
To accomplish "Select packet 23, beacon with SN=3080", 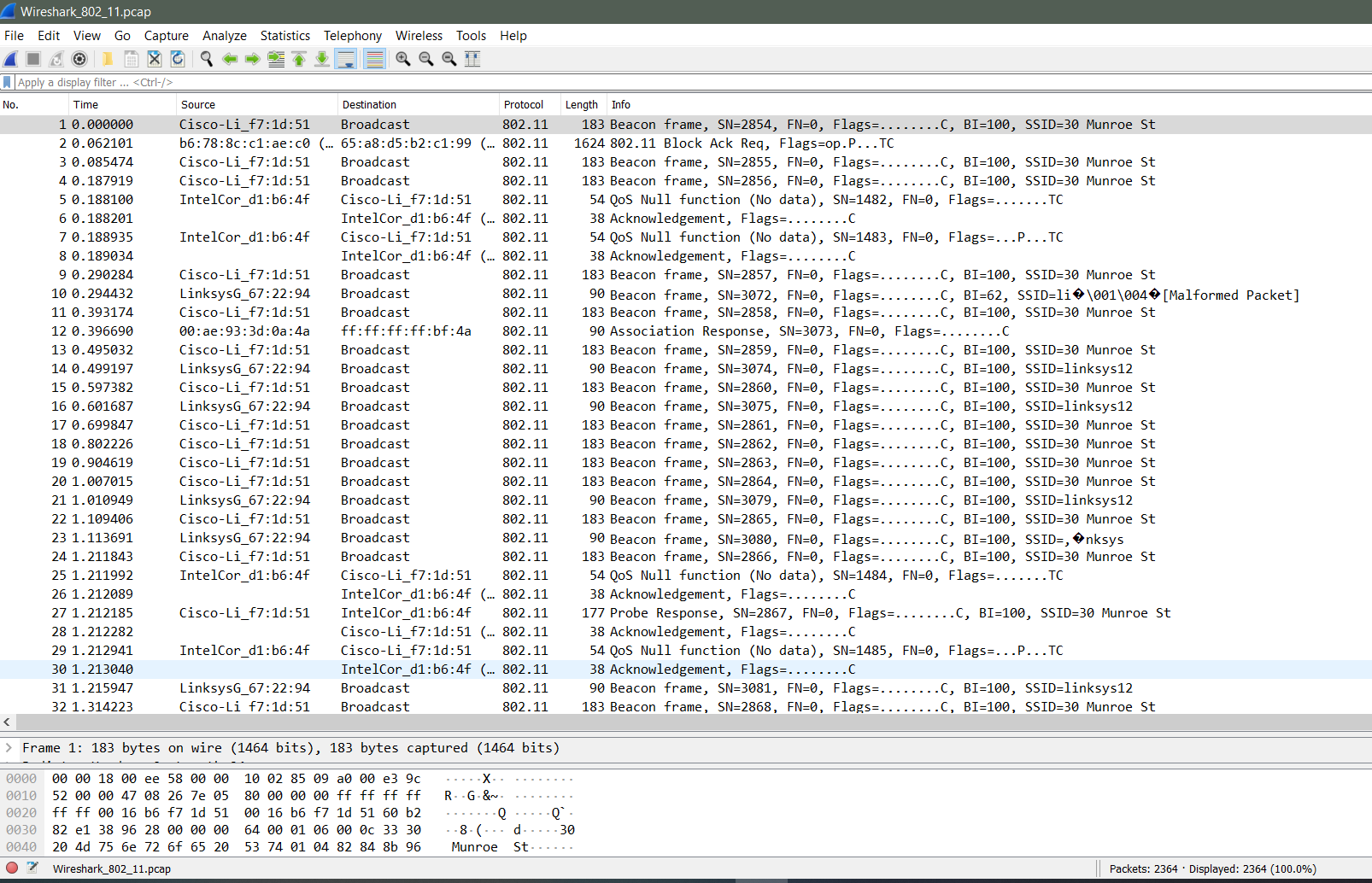I will coord(686,538).
